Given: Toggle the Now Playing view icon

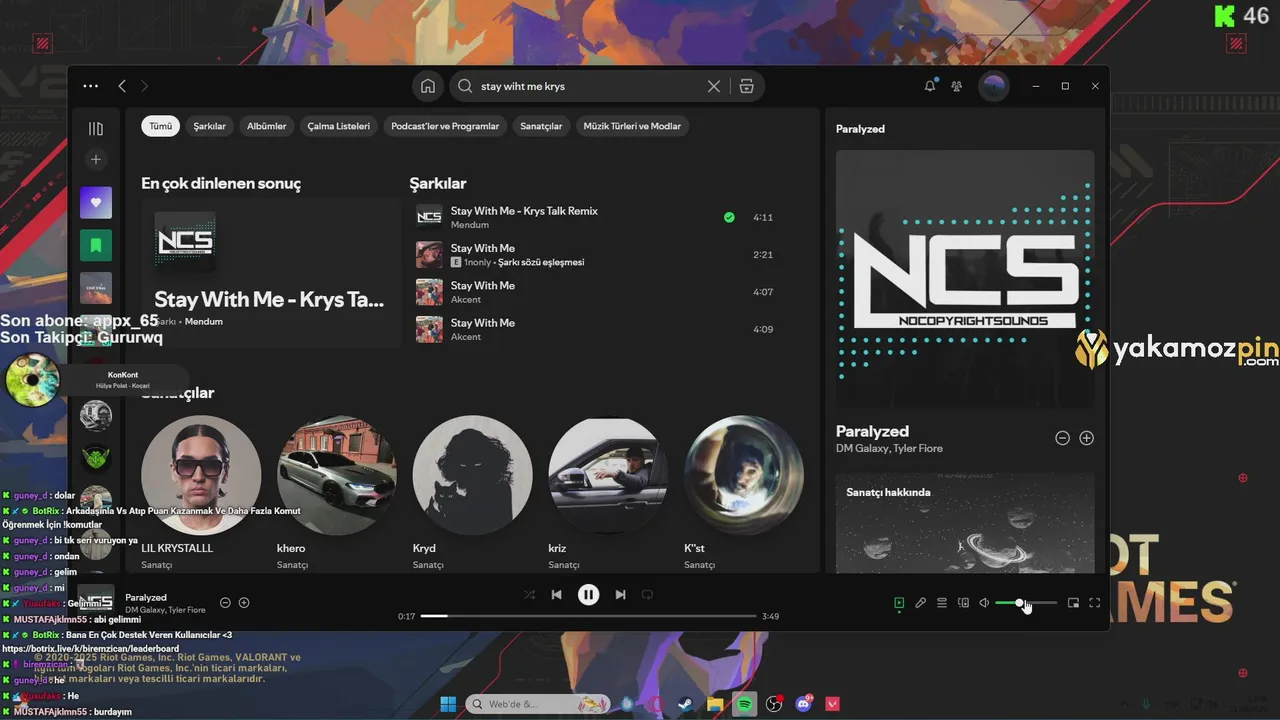Looking at the screenshot, I should [899, 603].
